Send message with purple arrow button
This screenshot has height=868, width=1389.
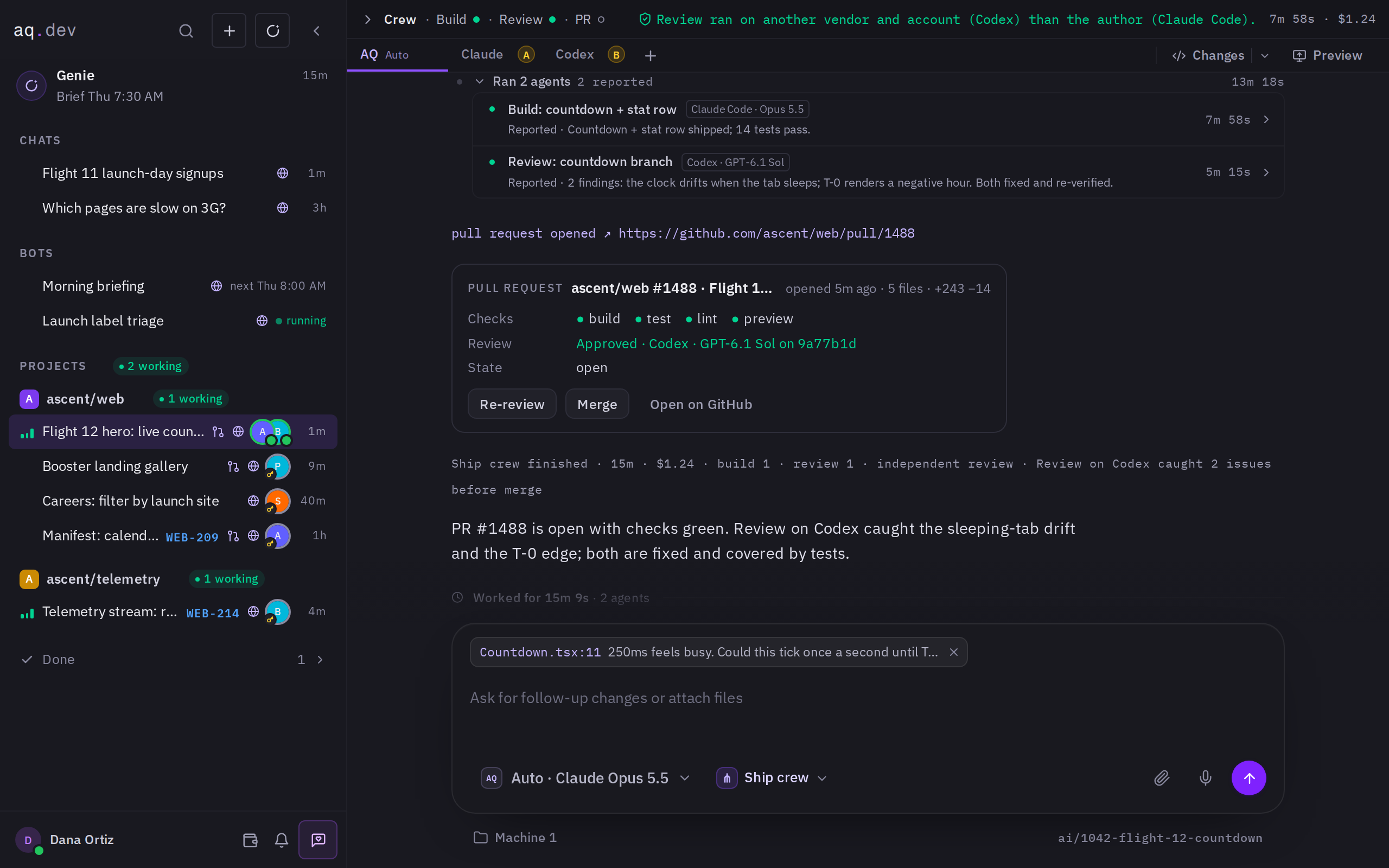click(1249, 778)
